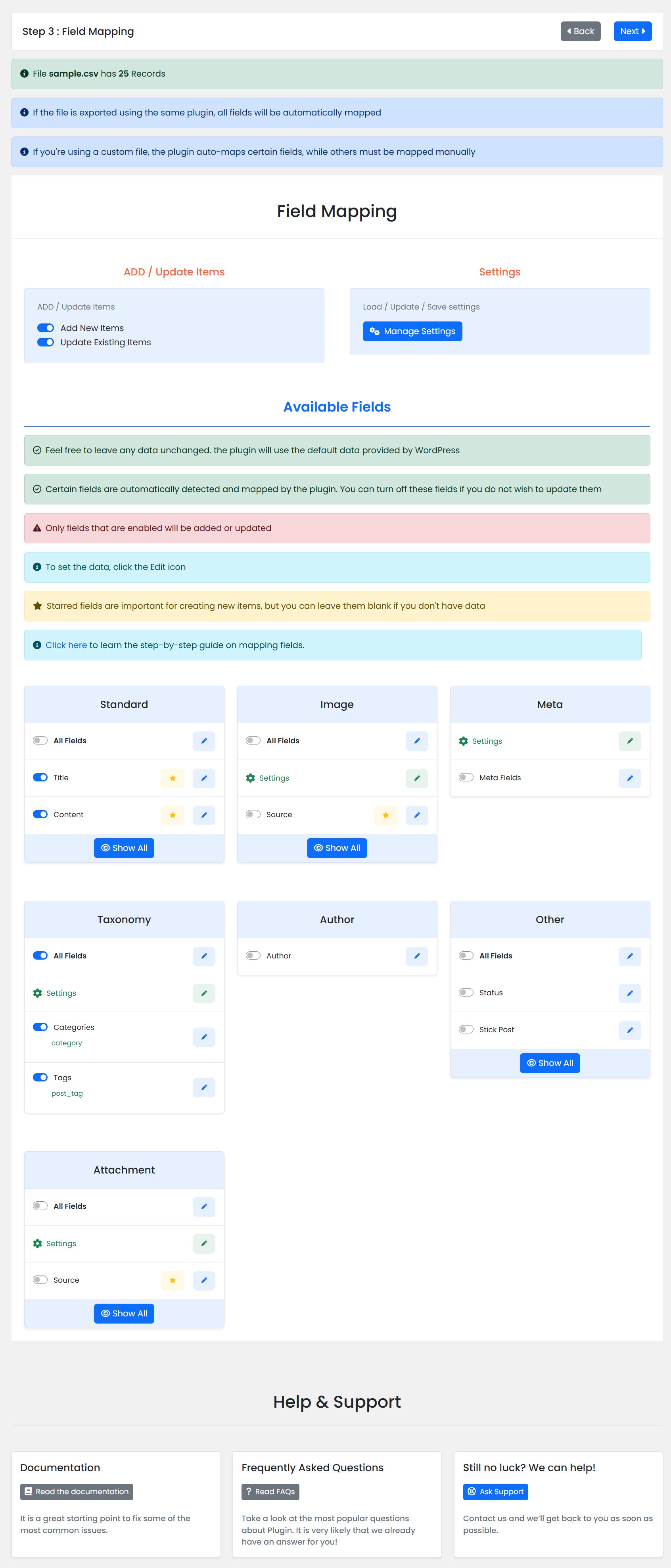671x1568 pixels.
Task: Open Manage Settings
Action: pyautogui.click(x=412, y=331)
